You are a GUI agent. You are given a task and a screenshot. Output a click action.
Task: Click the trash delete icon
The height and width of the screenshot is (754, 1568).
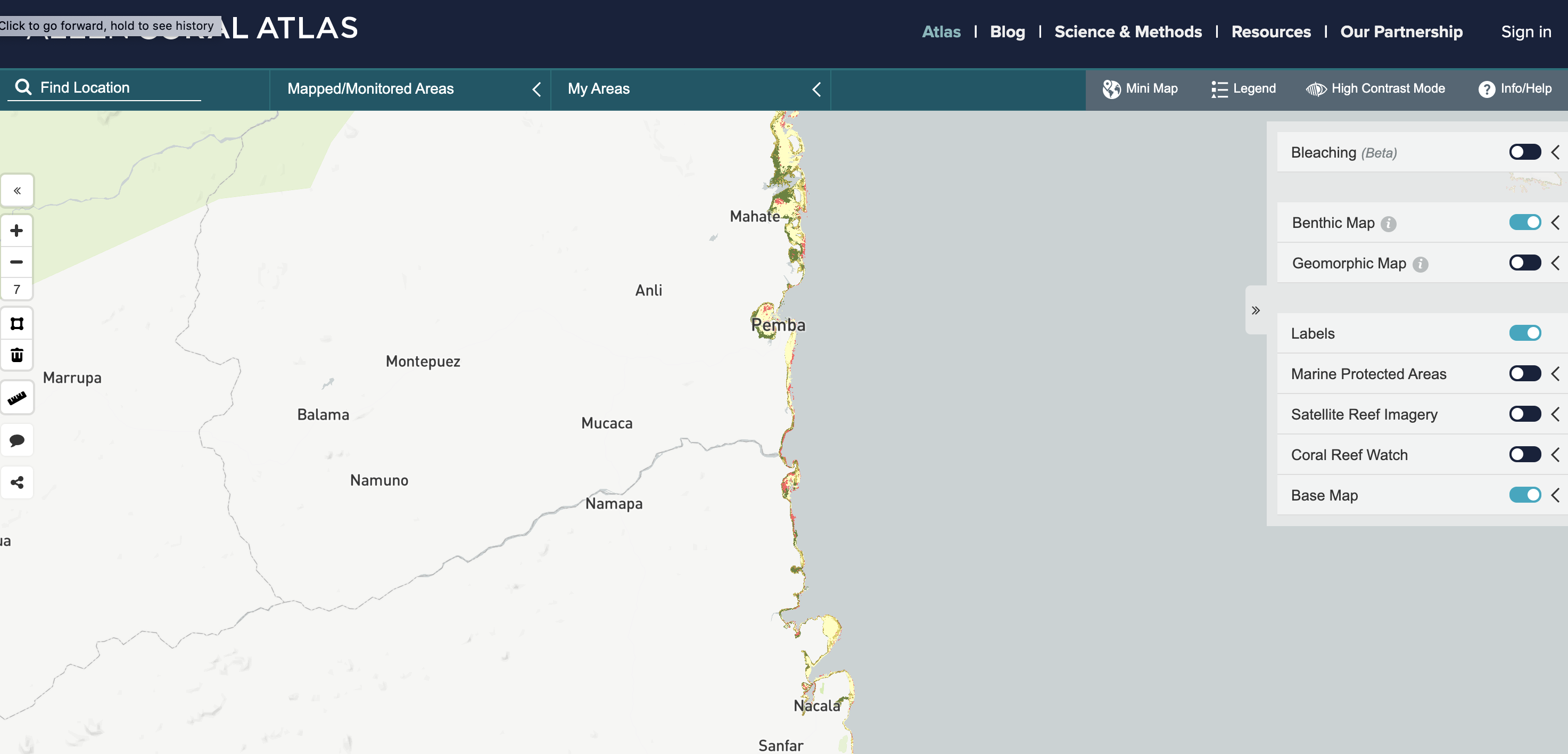[x=16, y=355]
